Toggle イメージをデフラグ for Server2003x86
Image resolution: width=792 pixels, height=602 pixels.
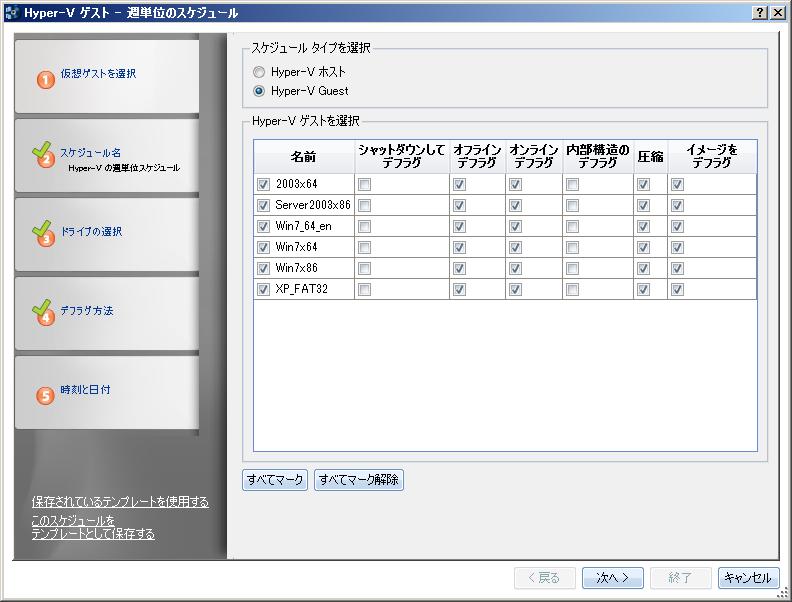677,206
